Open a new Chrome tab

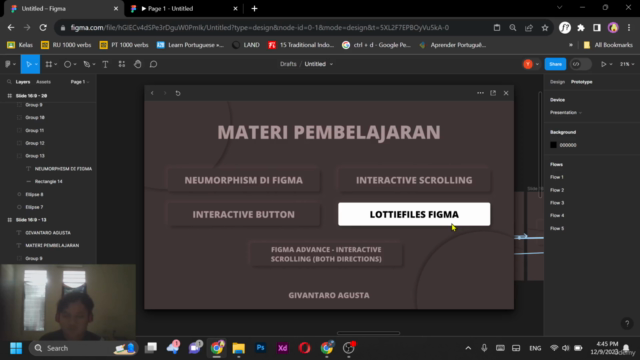click(x=254, y=9)
